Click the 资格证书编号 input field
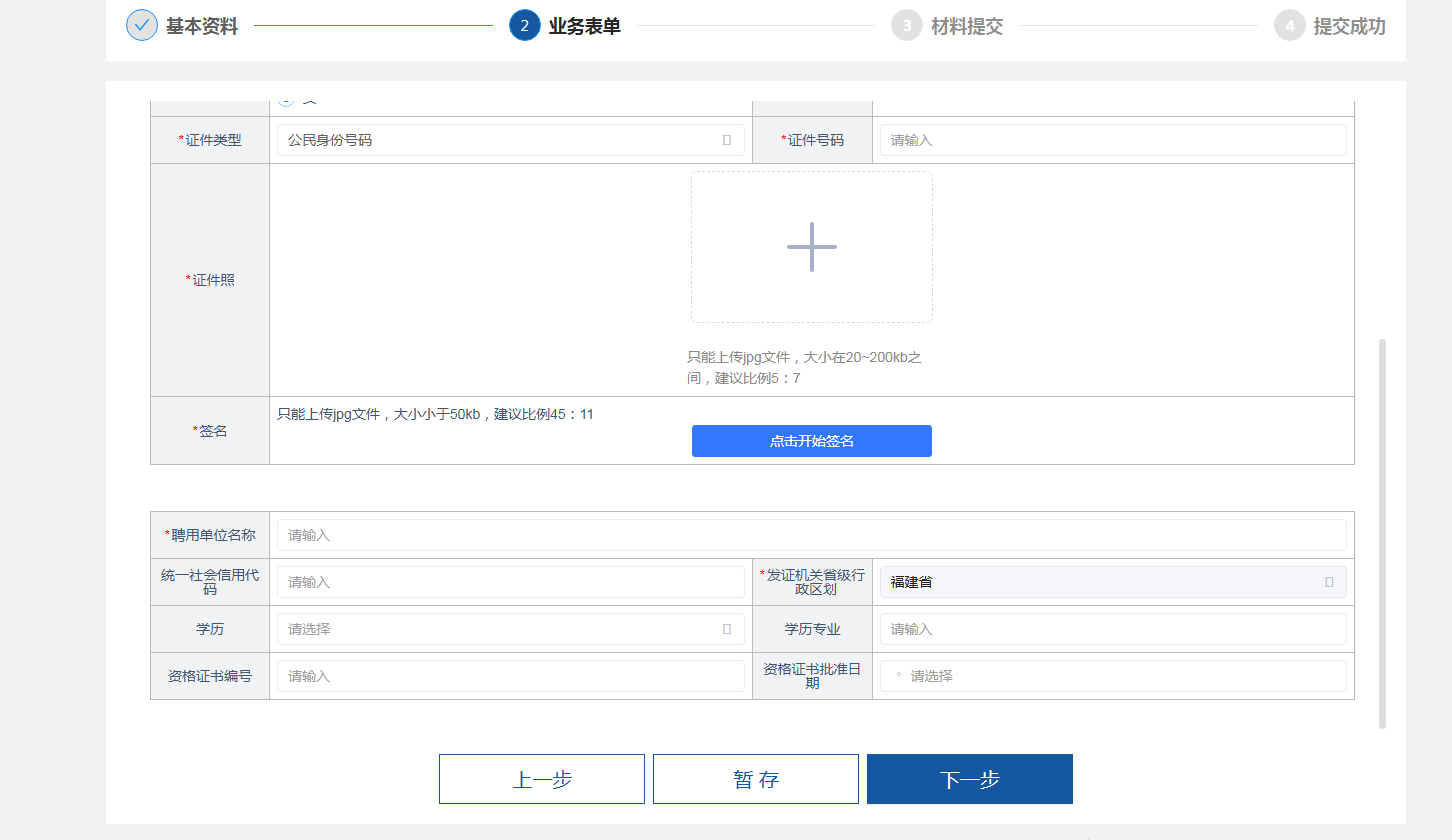The height and width of the screenshot is (840, 1452). pyautogui.click(x=510, y=676)
